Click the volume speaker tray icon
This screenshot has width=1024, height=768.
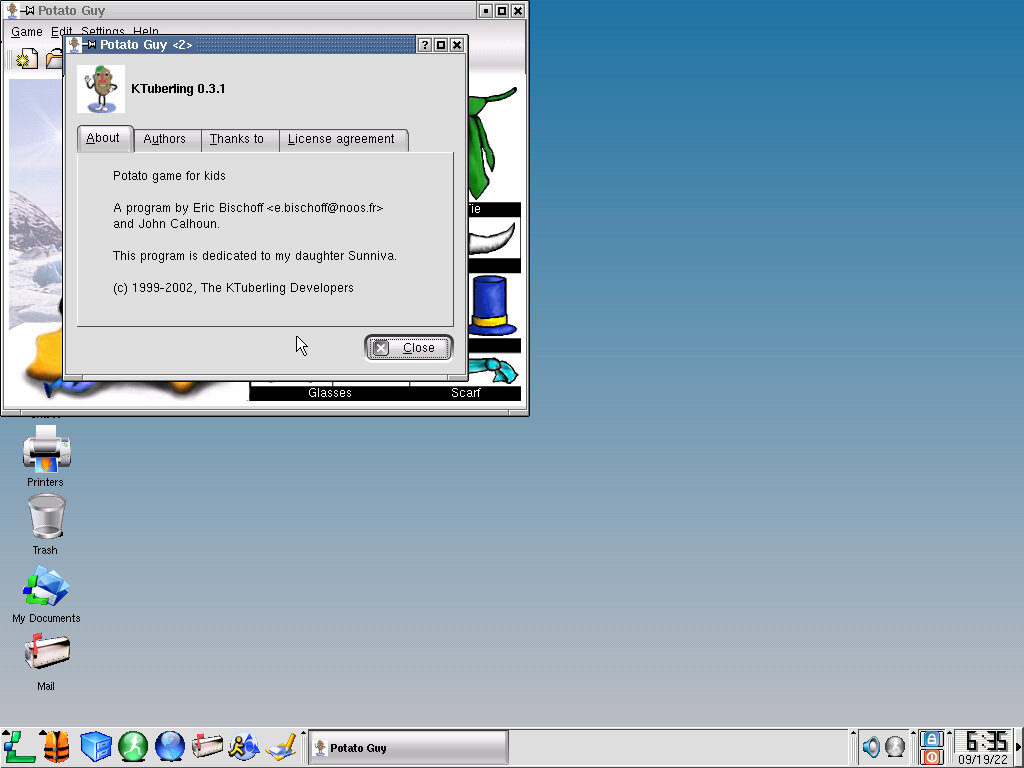(871, 747)
